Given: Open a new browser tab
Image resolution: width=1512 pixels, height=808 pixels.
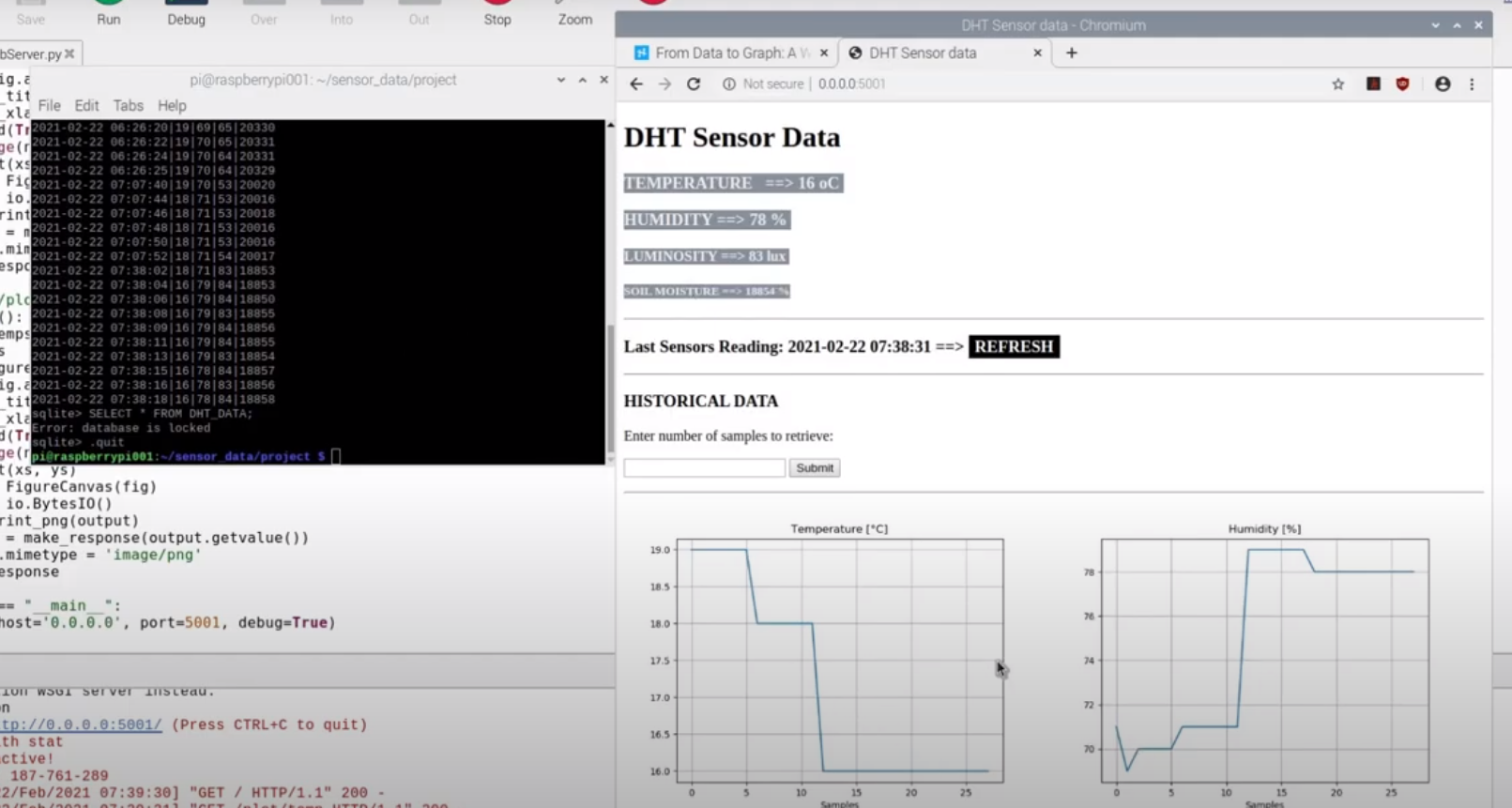Looking at the screenshot, I should 1071,53.
